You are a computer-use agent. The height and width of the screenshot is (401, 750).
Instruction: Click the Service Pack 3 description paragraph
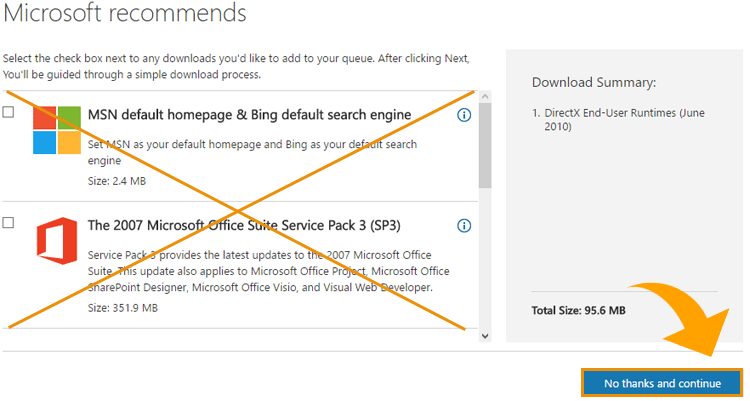click(x=268, y=271)
